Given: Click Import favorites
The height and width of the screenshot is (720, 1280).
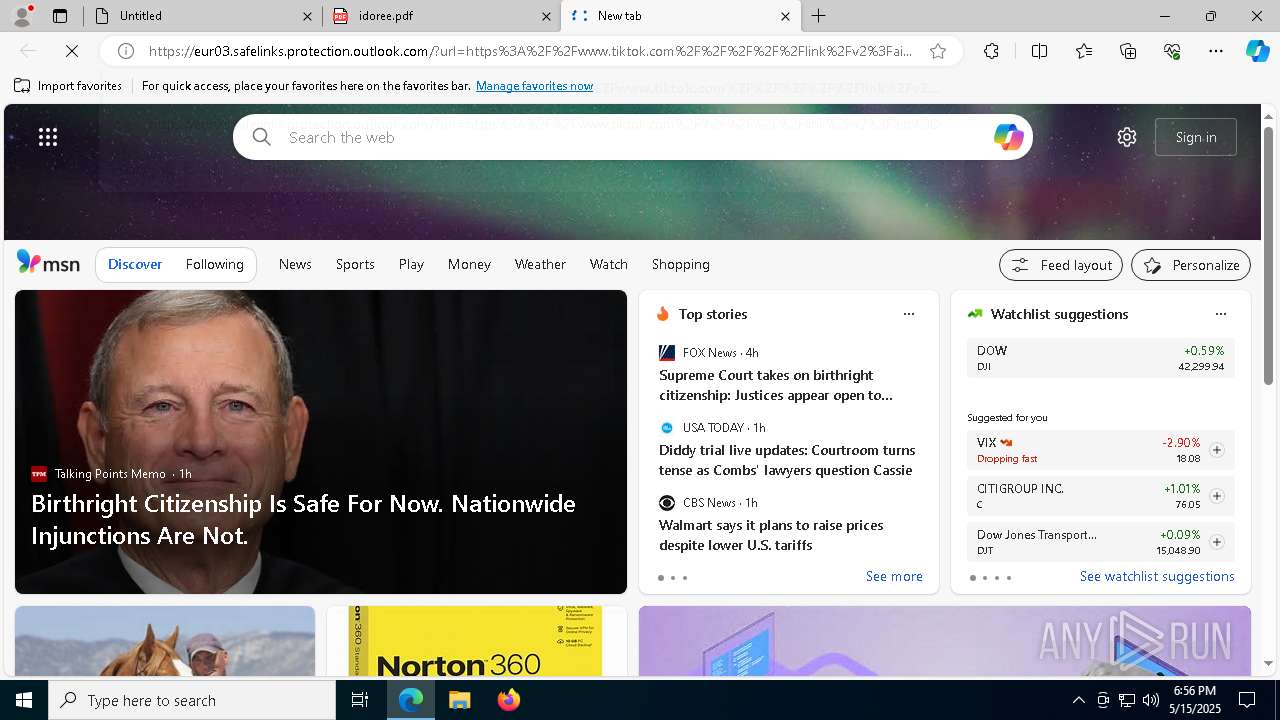Looking at the screenshot, I should pyautogui.click(x=68, y=86).
